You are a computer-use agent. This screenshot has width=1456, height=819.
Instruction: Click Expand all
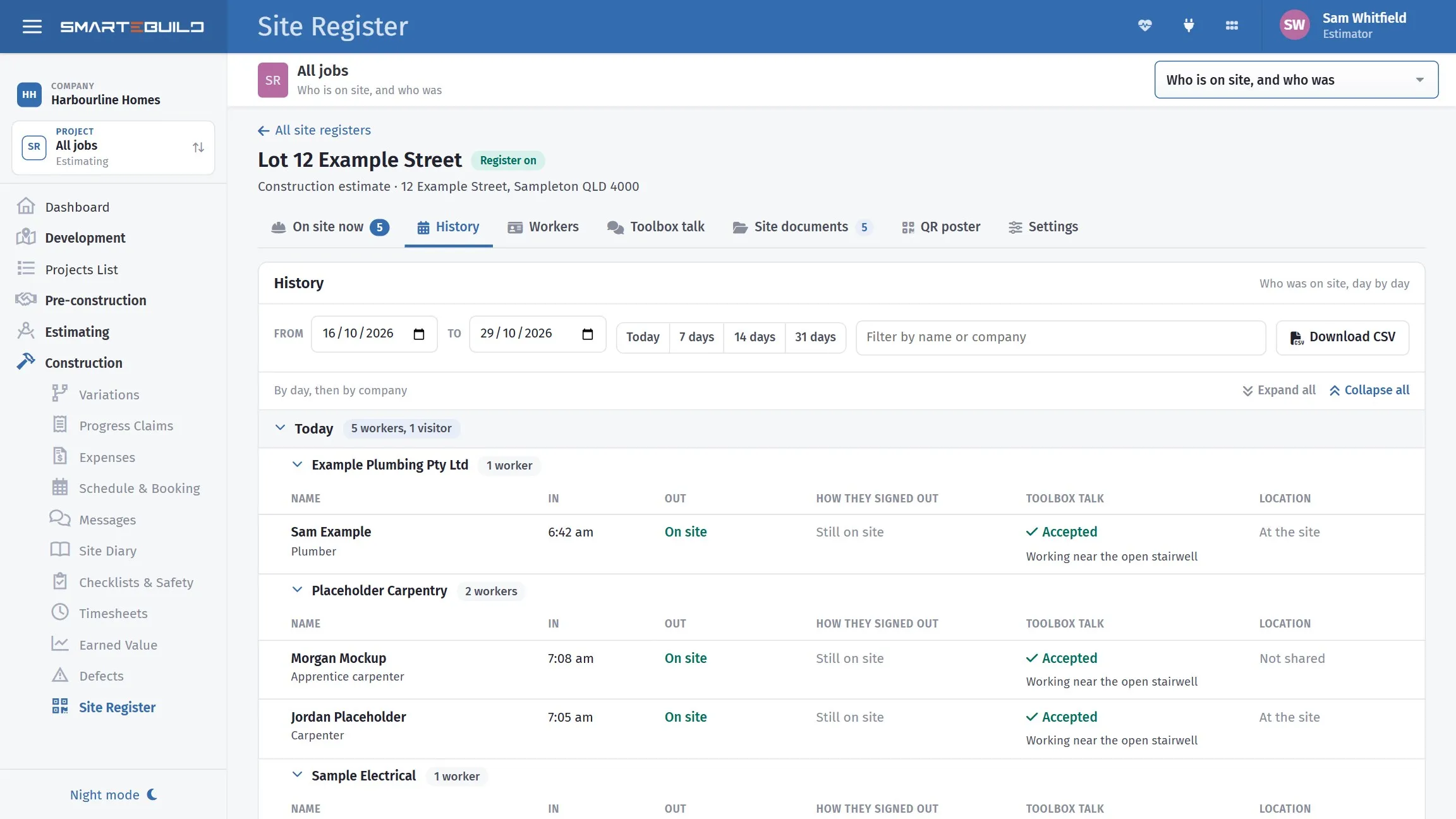1279,390
